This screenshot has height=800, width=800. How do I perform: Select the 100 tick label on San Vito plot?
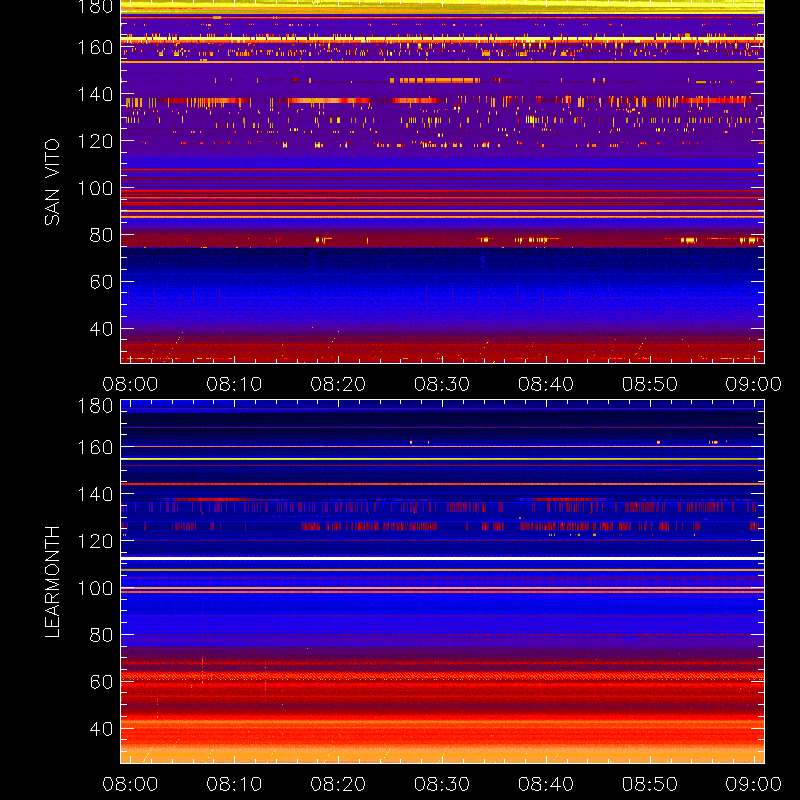click(95, 188)
